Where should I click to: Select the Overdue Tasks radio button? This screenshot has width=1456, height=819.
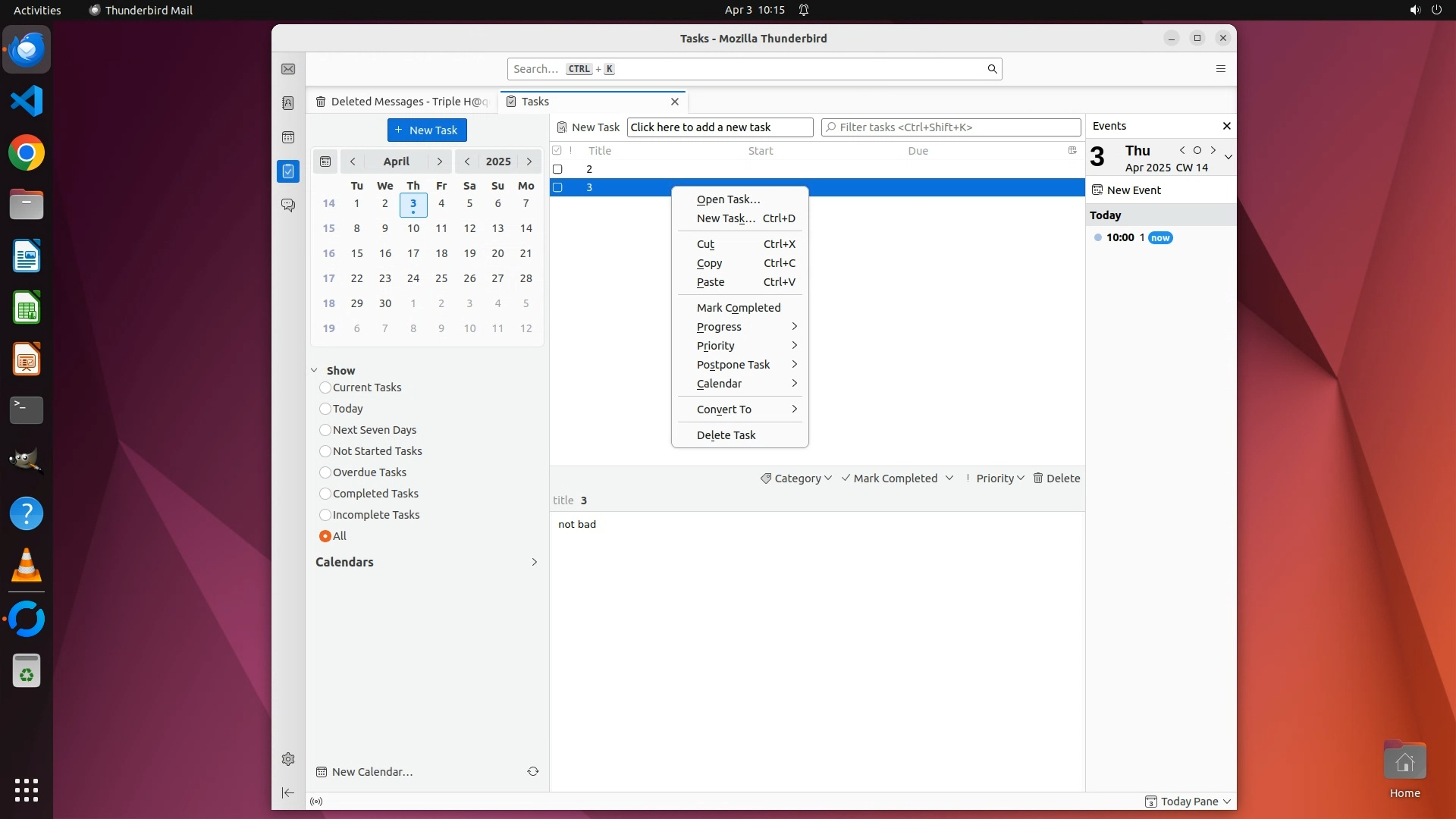(325, 472)
